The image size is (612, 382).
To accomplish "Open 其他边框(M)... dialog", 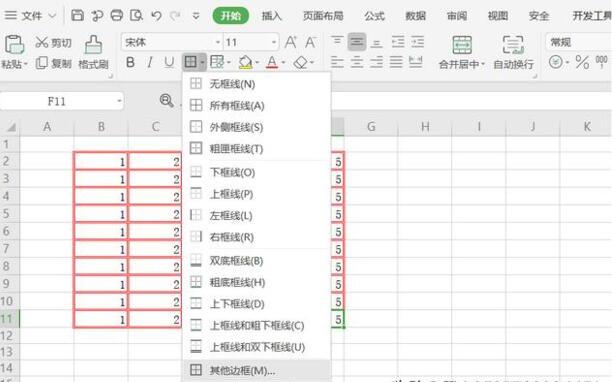I will 257,370.
